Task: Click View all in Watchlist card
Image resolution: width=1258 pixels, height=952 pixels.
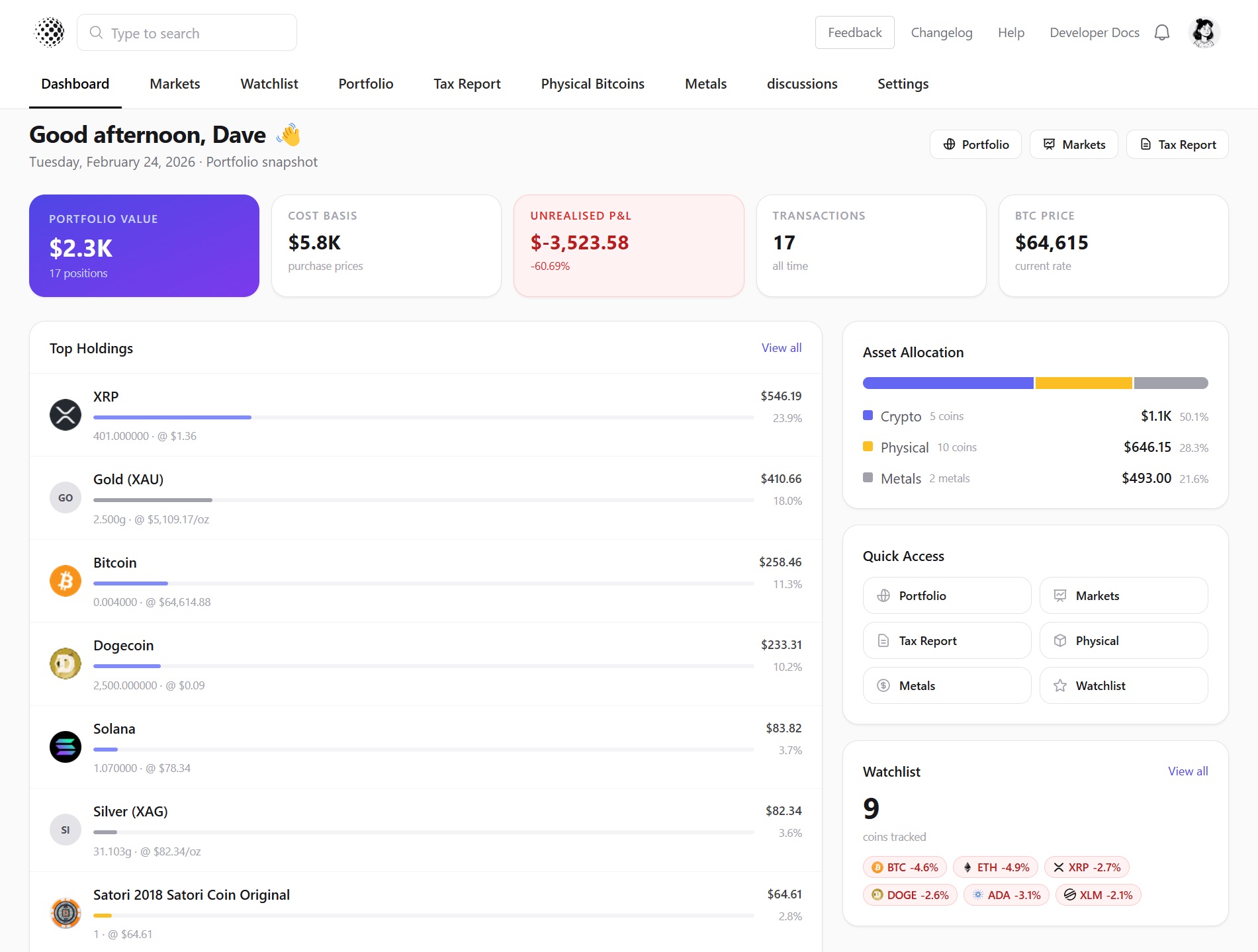Action: coord(1187,771)
